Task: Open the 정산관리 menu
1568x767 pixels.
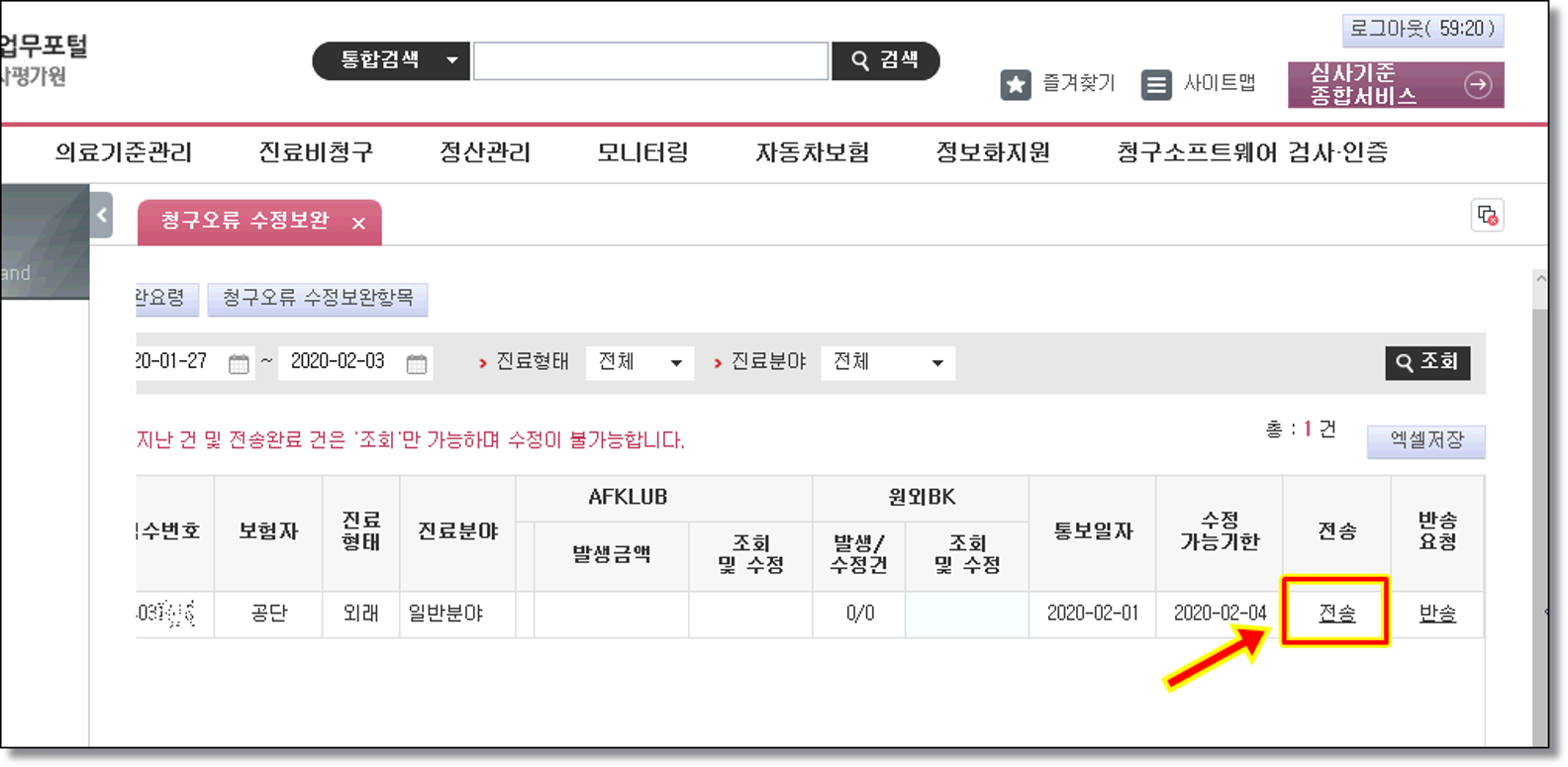Action: (485, 152)
